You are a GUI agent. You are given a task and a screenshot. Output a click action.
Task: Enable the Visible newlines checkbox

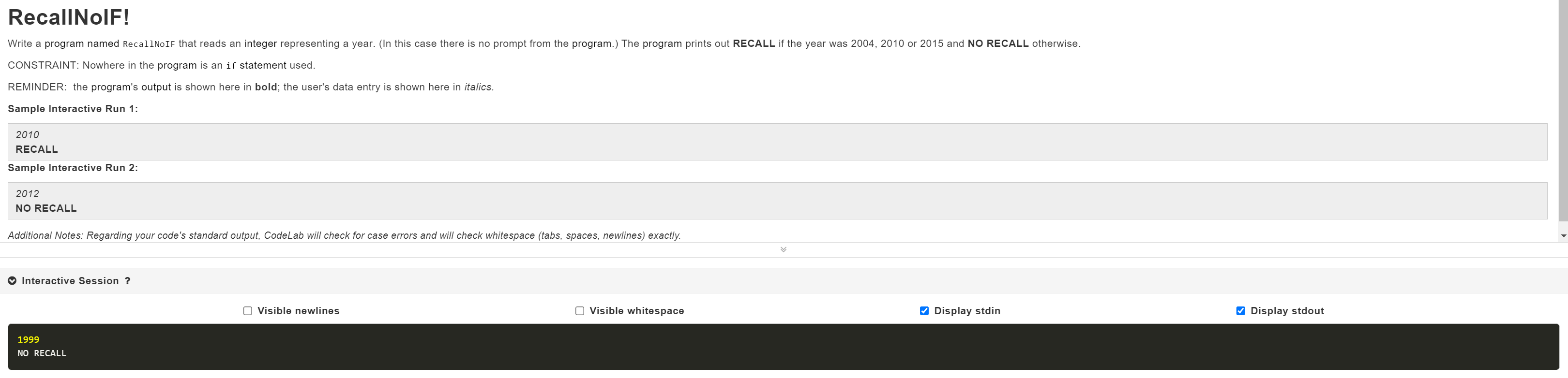tap(247, 310)
